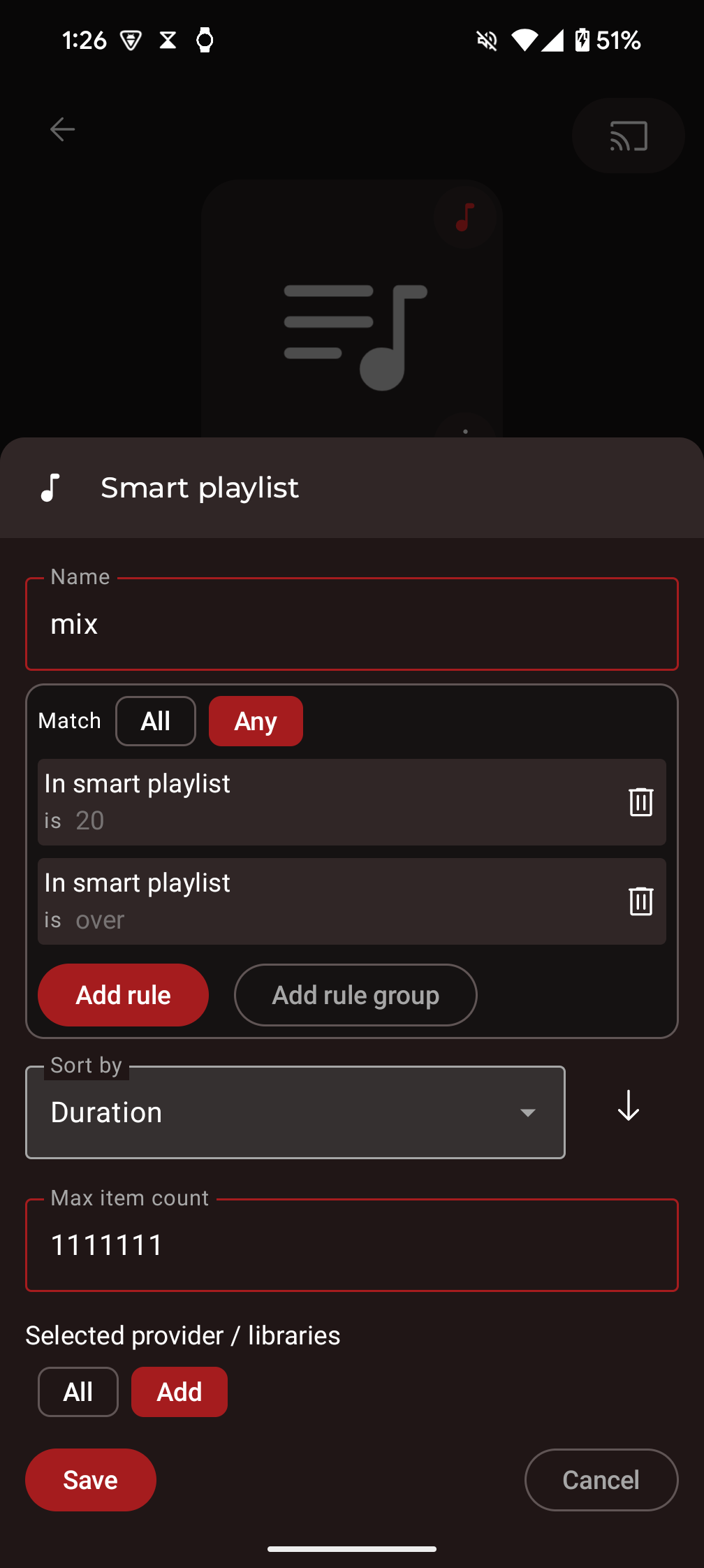Select All provider libraries
The height and width of the screenshot is (1568, 704).
[78, 1392]
